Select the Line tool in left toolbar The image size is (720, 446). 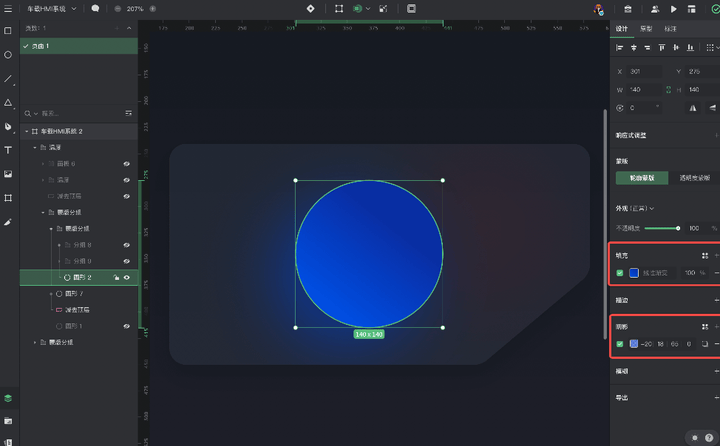point(8,79)
